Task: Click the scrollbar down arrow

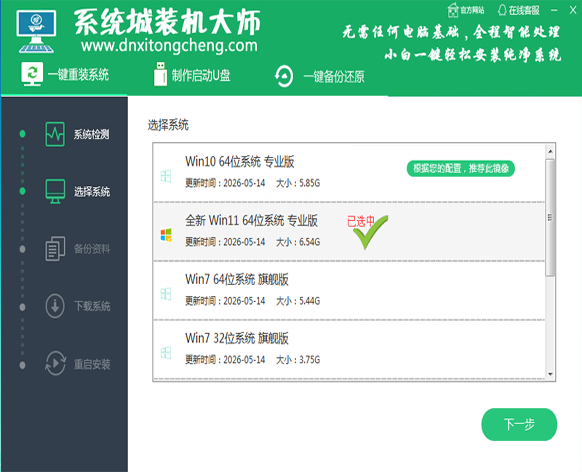Action: (550, 374)
